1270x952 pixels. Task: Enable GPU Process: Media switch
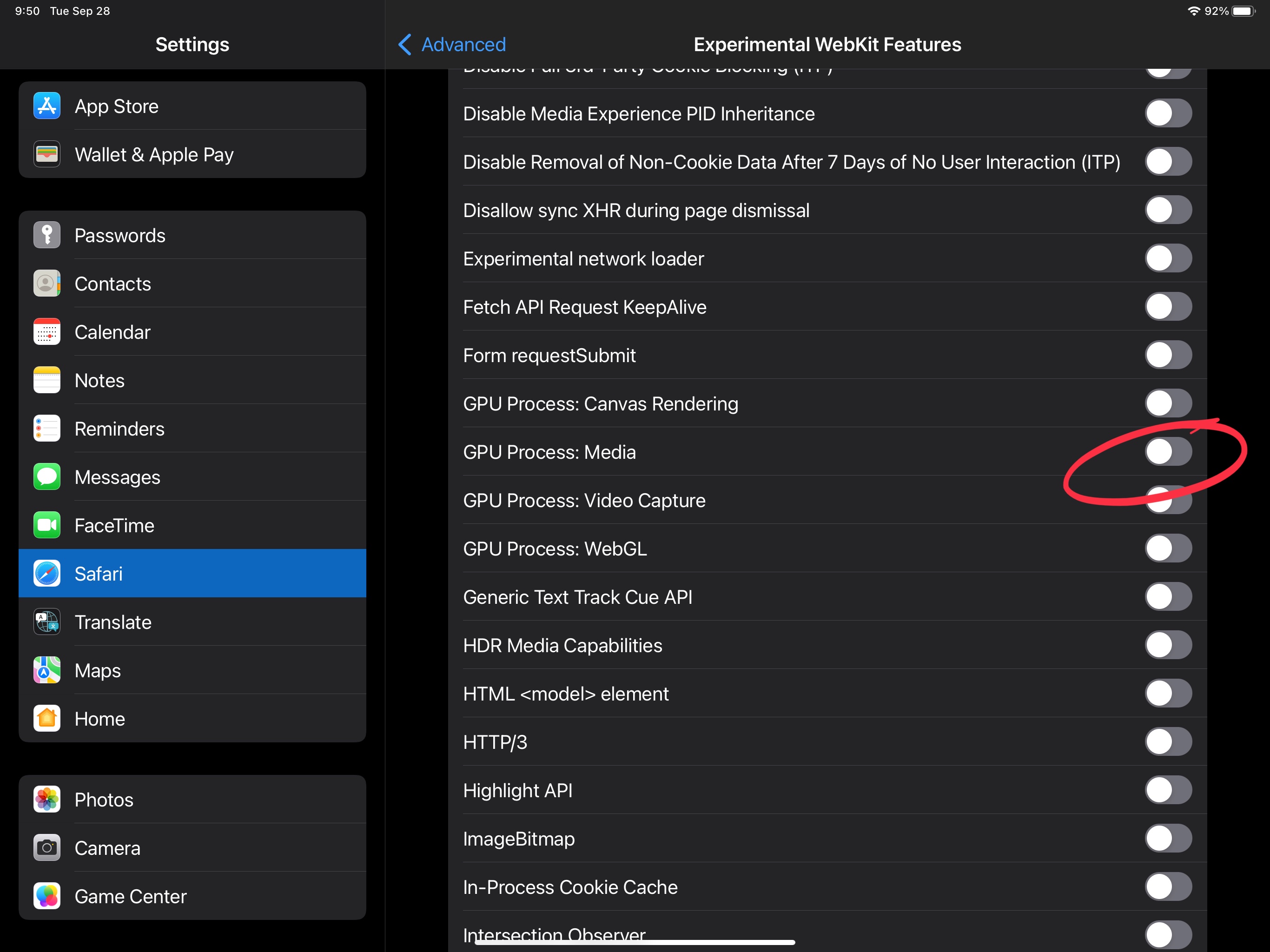tap(1168, 451)
